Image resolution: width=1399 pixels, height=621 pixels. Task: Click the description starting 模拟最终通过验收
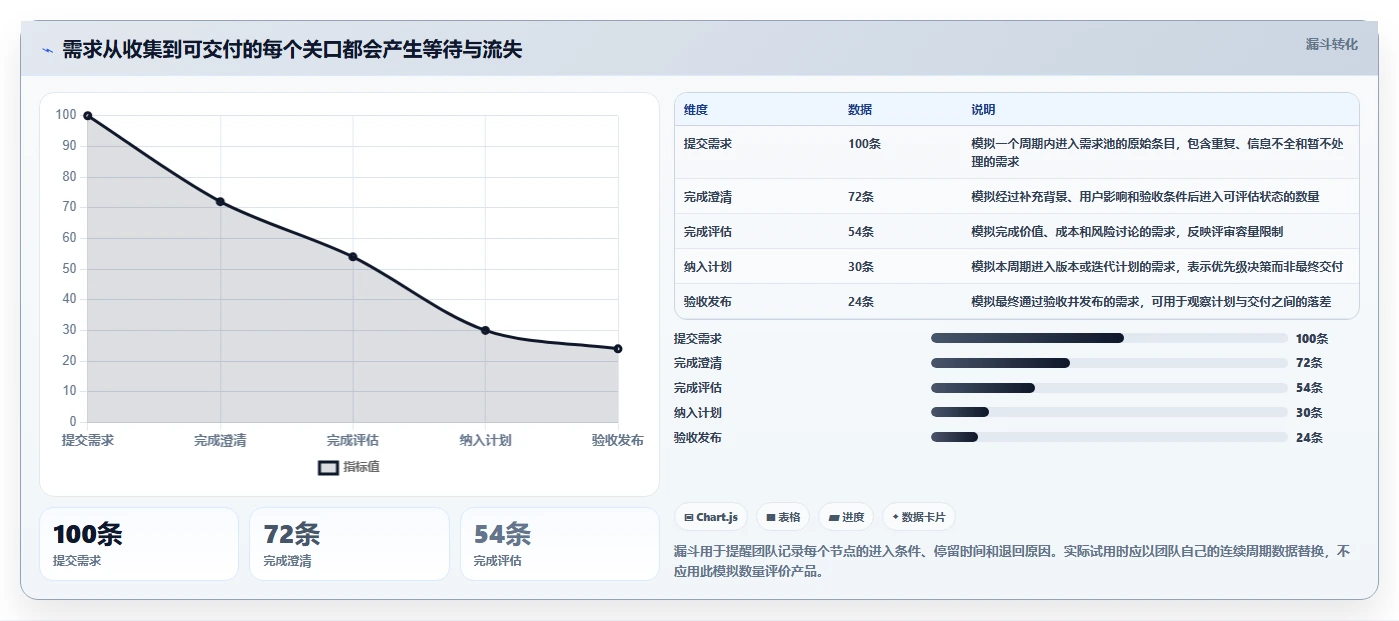pyautogui.click(x=1151, y=302)
